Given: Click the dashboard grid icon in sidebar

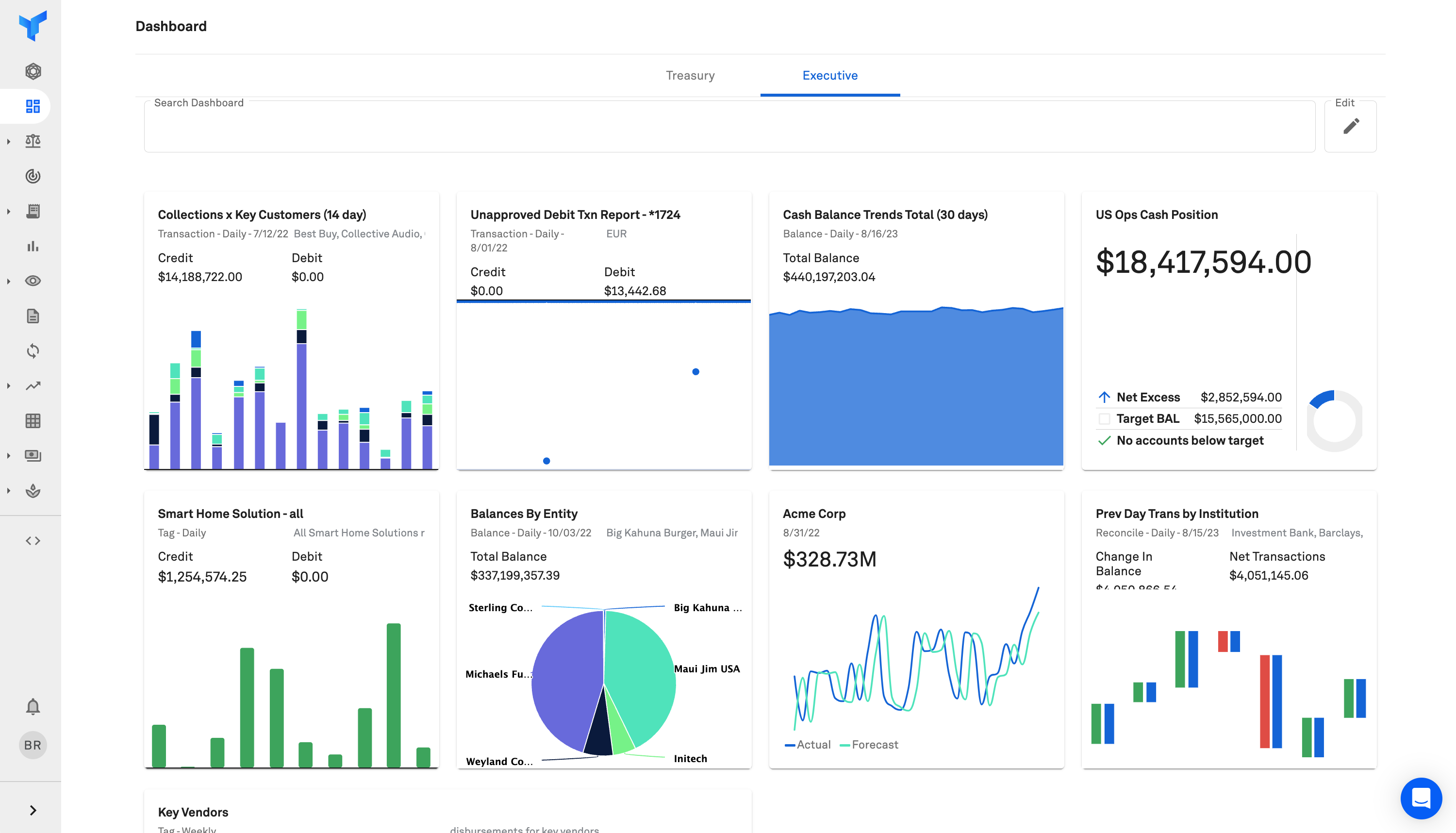Looking at the screenshot, I should (x=33, y=106).
